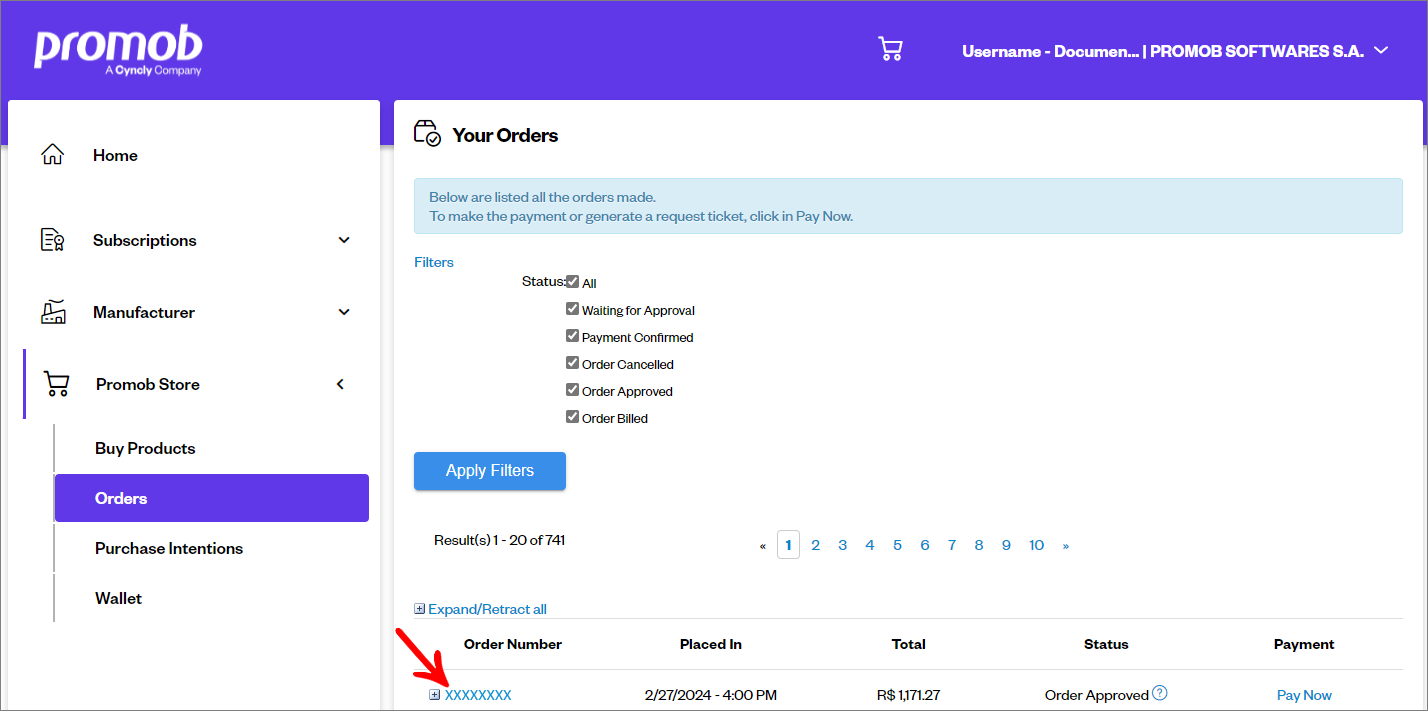Open Wallet page
1428x711 pixels.
click(x=118, y=598)
